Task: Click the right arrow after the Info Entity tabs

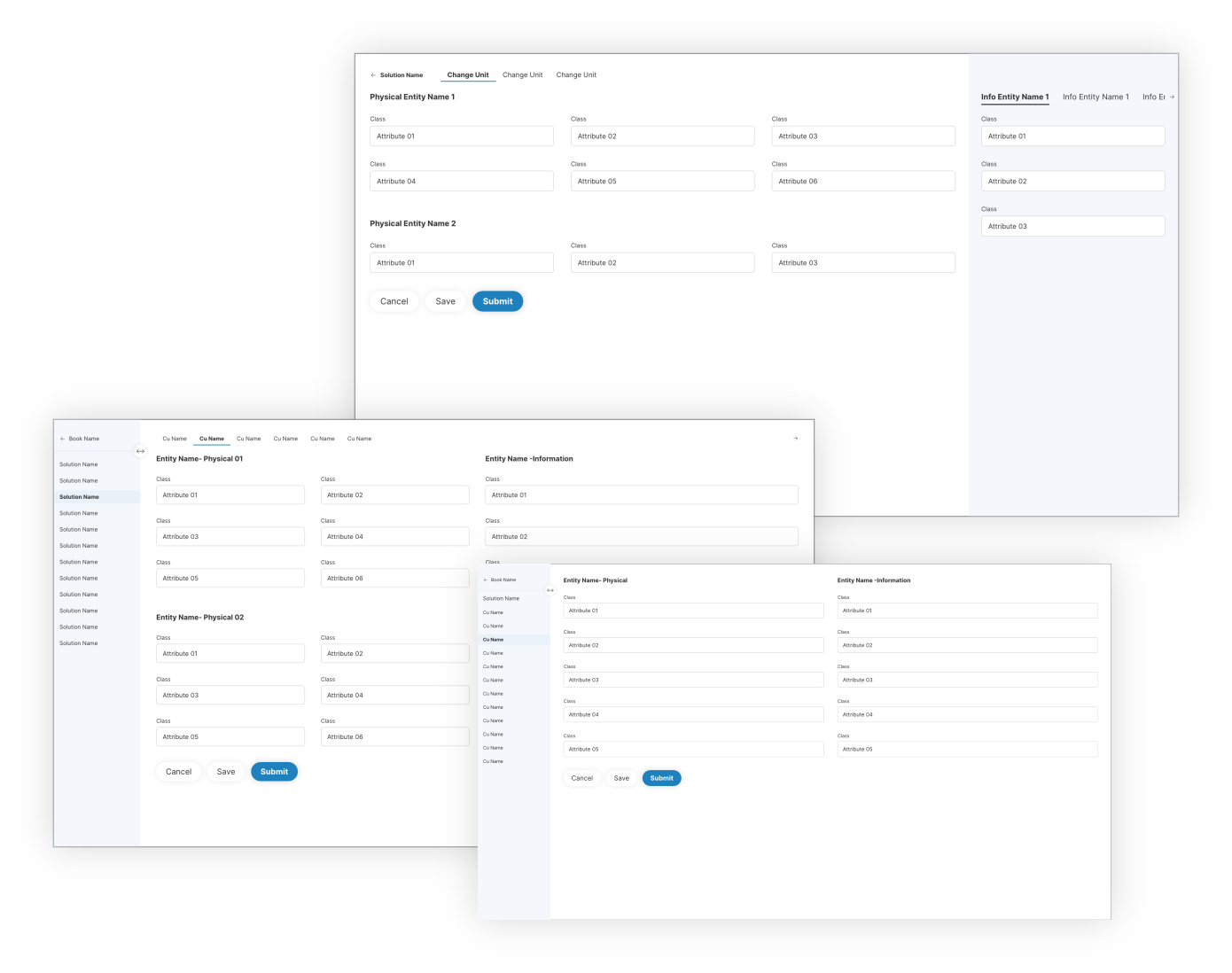Action: [1172, 97]
